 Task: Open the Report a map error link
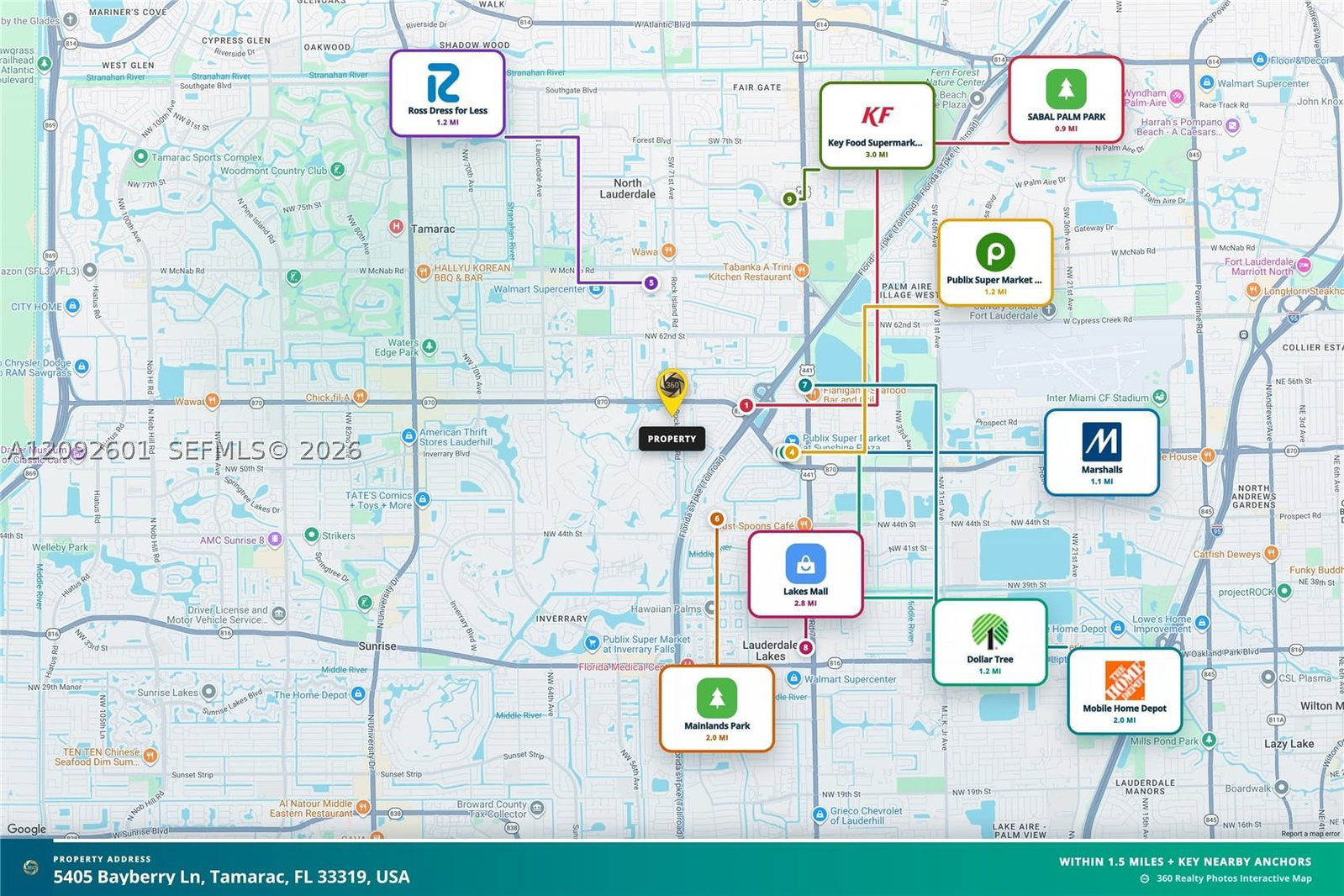point(1310,834)
